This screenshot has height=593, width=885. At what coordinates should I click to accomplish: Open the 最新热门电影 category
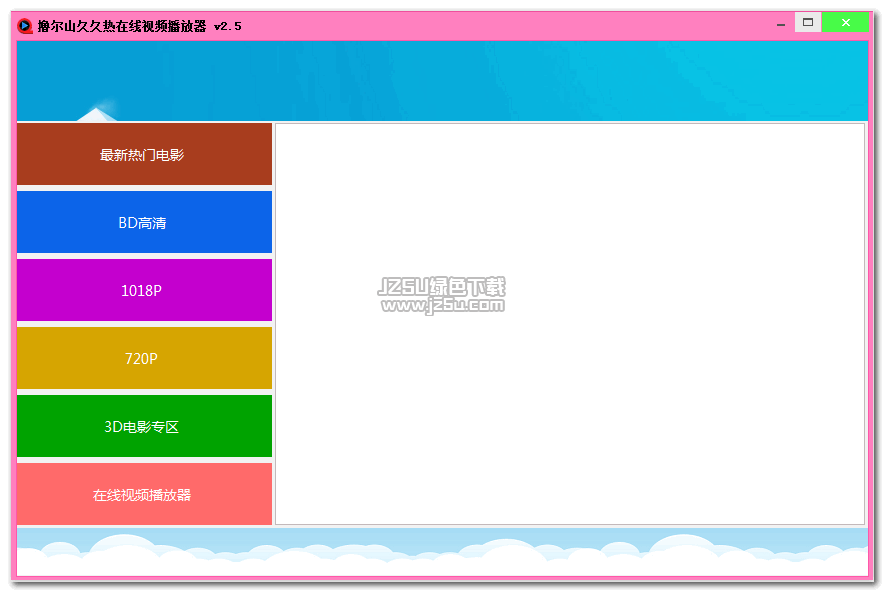point(144,154)
